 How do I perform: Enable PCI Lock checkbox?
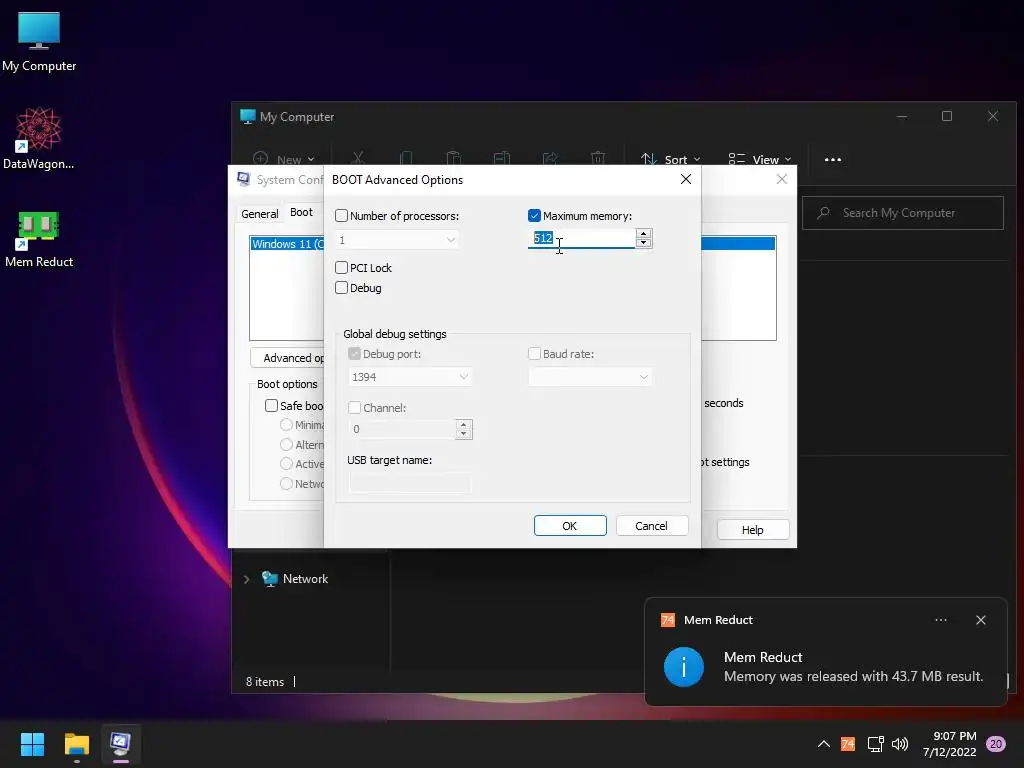pos(342,267)
